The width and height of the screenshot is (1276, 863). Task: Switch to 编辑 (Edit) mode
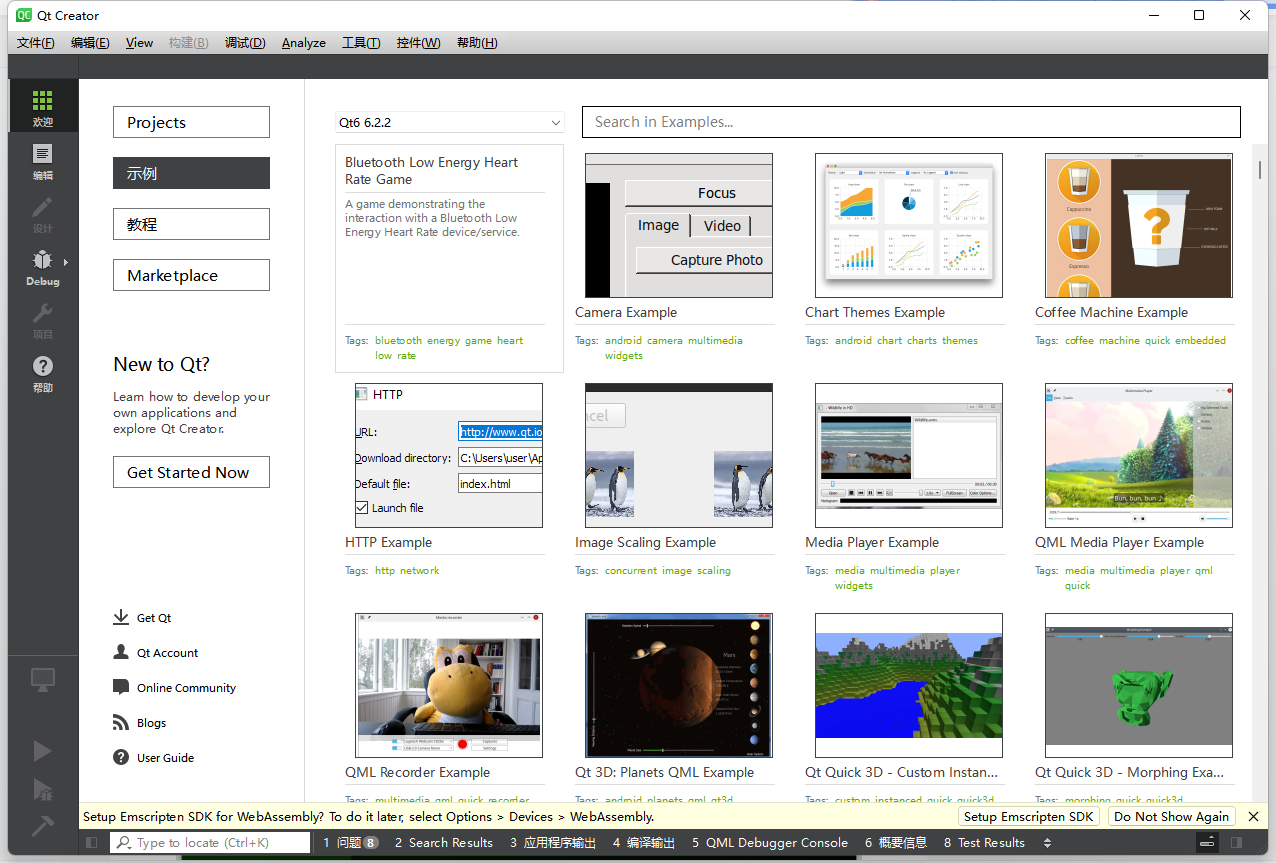pyautogui.click(x=42, y=160)
